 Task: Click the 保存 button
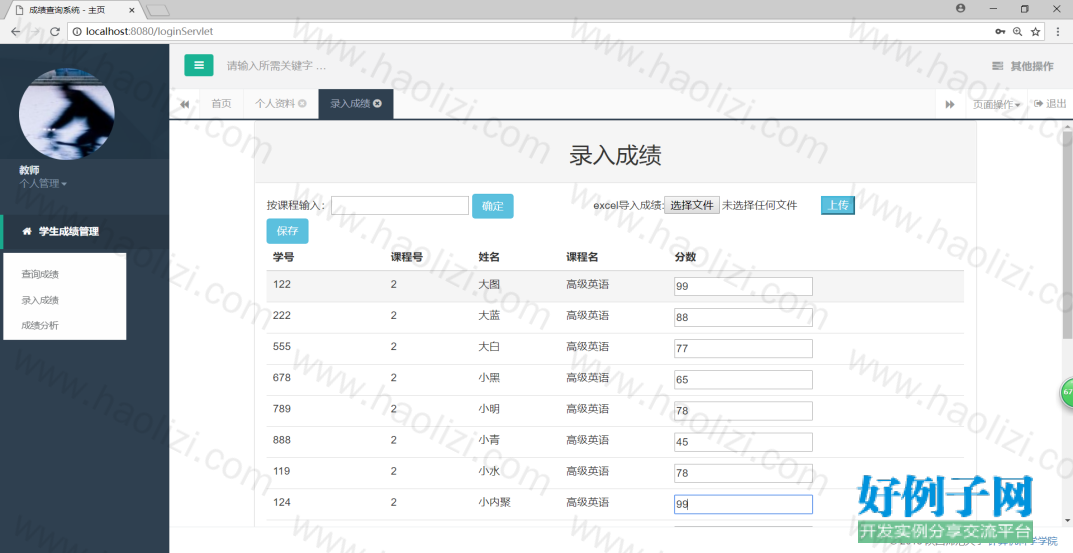click(287, 231)
